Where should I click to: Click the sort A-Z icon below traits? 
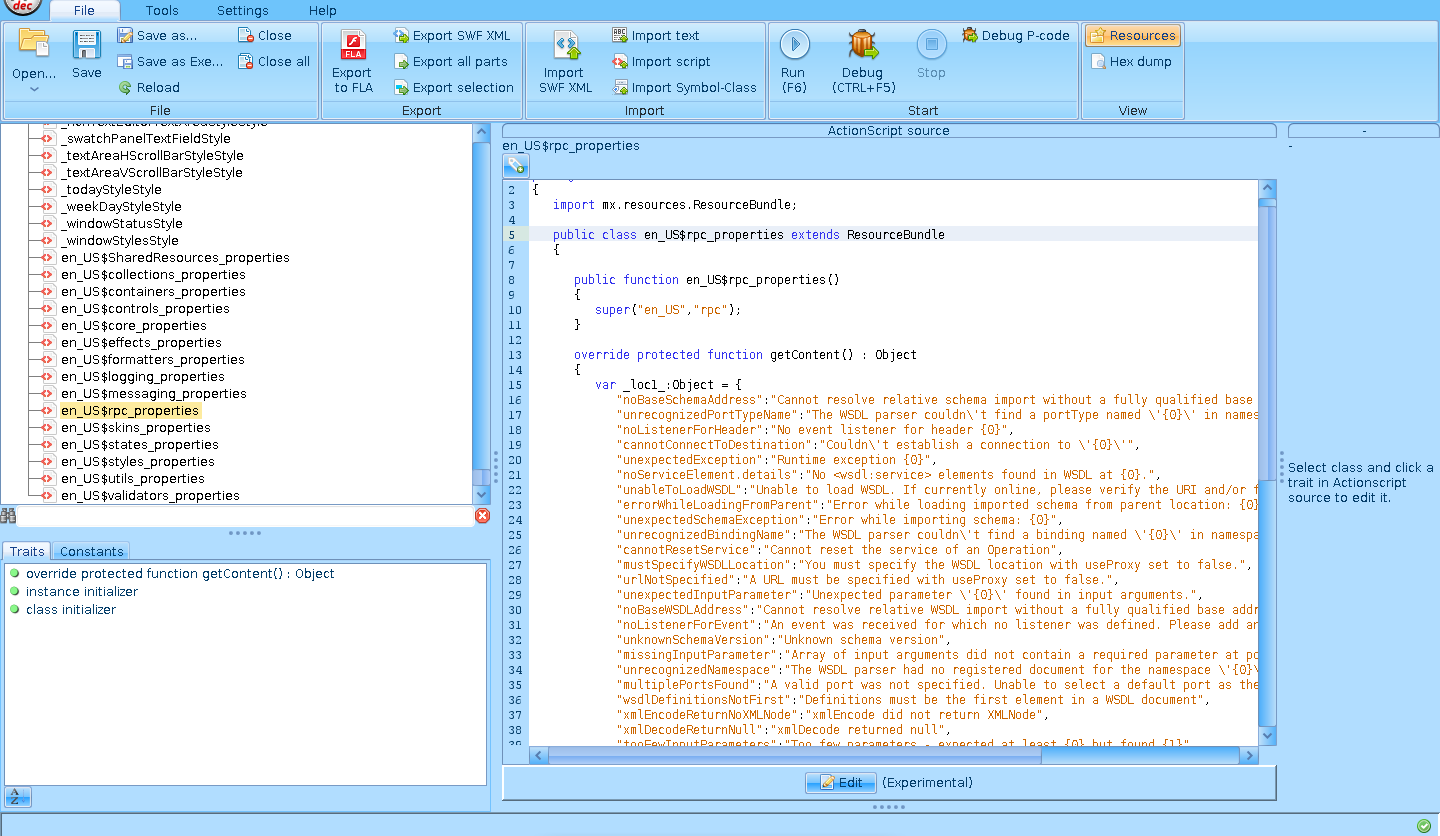coord(18,796)
